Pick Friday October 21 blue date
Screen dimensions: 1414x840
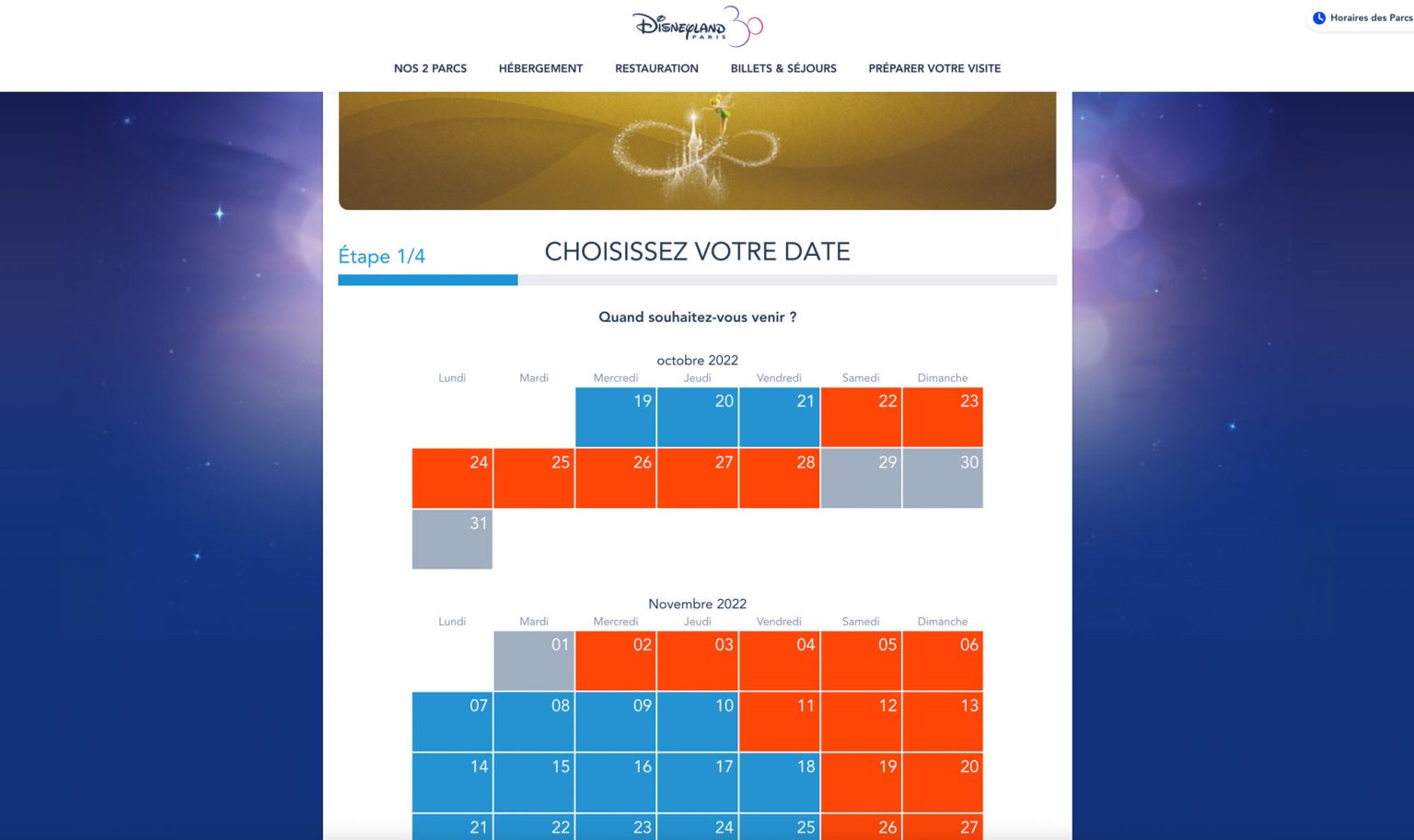point(779,418)
